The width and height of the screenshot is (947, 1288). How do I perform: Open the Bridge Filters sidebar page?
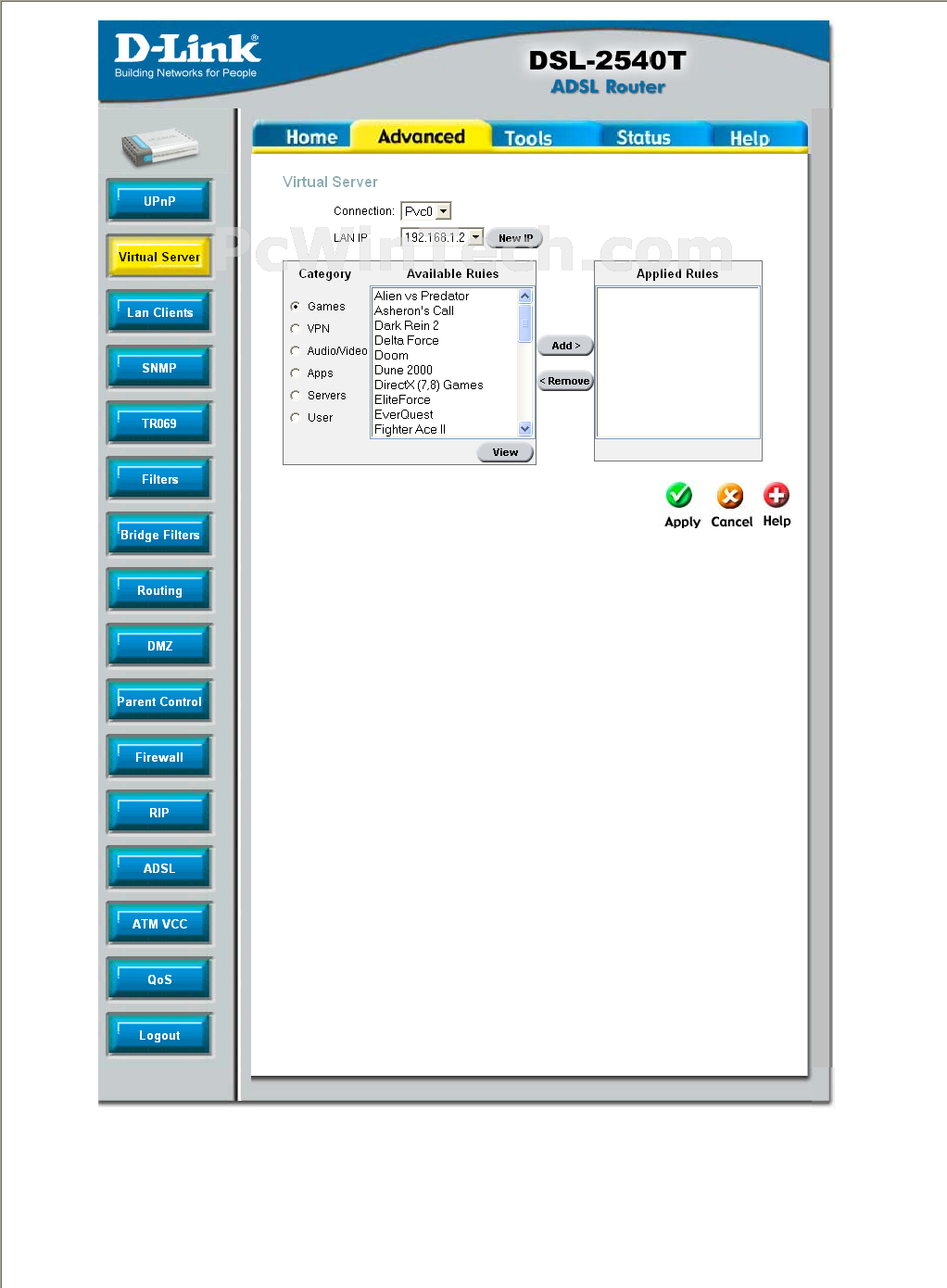point(159,535)
